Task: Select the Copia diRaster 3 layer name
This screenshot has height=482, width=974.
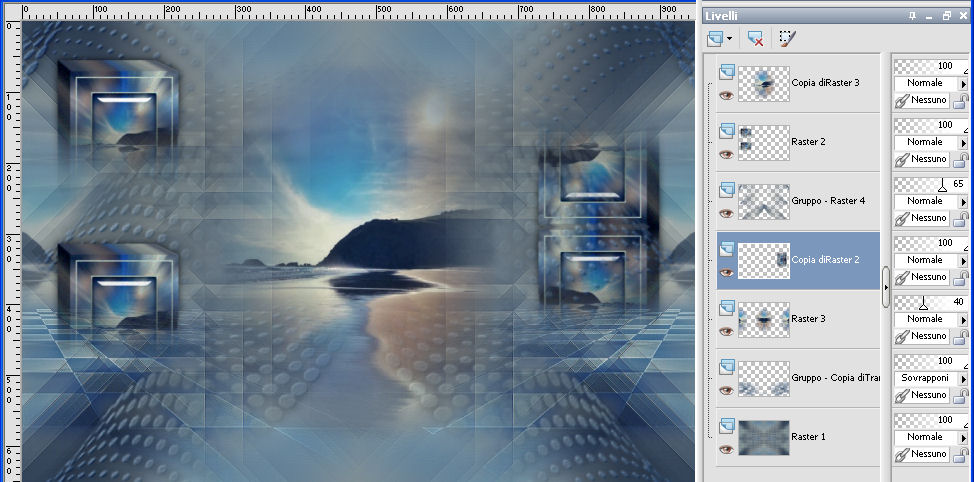Action: click(x=826, y=83)
